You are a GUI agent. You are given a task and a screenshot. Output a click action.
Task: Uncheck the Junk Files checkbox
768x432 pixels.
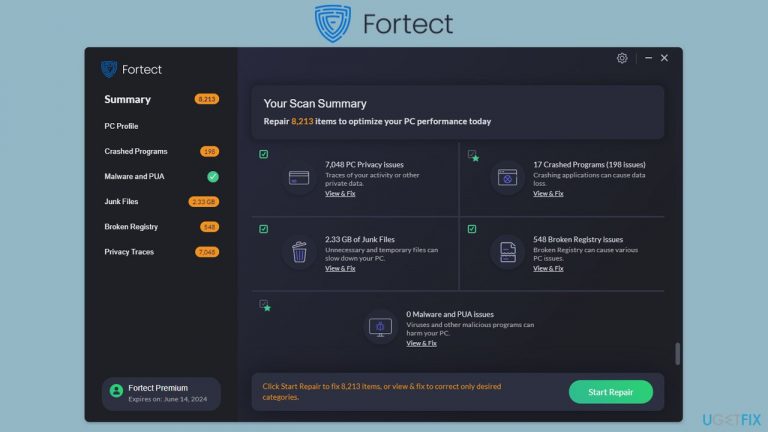(x=264, y=229)
